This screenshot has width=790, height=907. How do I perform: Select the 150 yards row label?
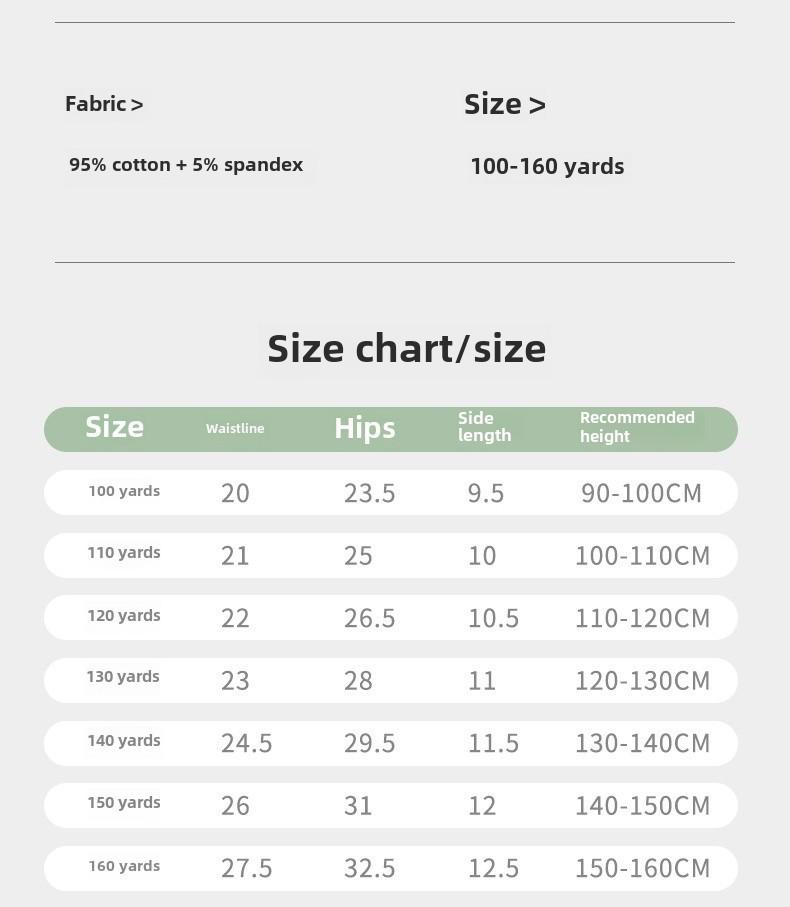click(x=124, y=803)
